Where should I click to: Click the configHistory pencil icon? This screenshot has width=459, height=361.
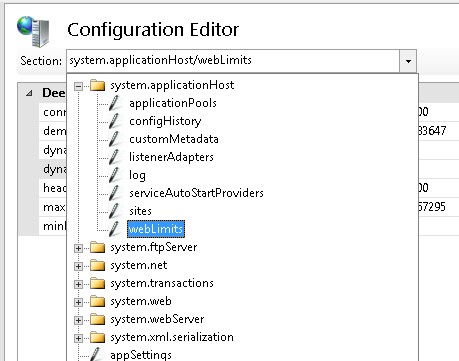click(x=115, y=121)
